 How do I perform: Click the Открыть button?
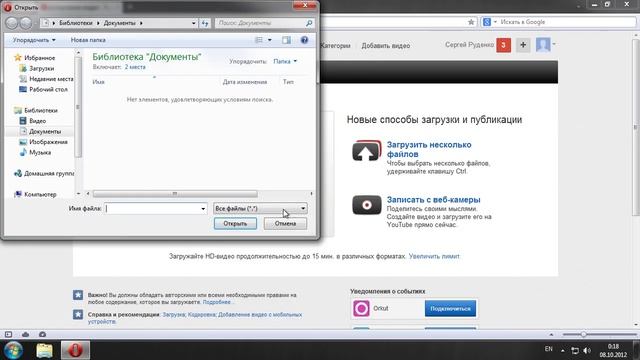click(x=235, y=224)
